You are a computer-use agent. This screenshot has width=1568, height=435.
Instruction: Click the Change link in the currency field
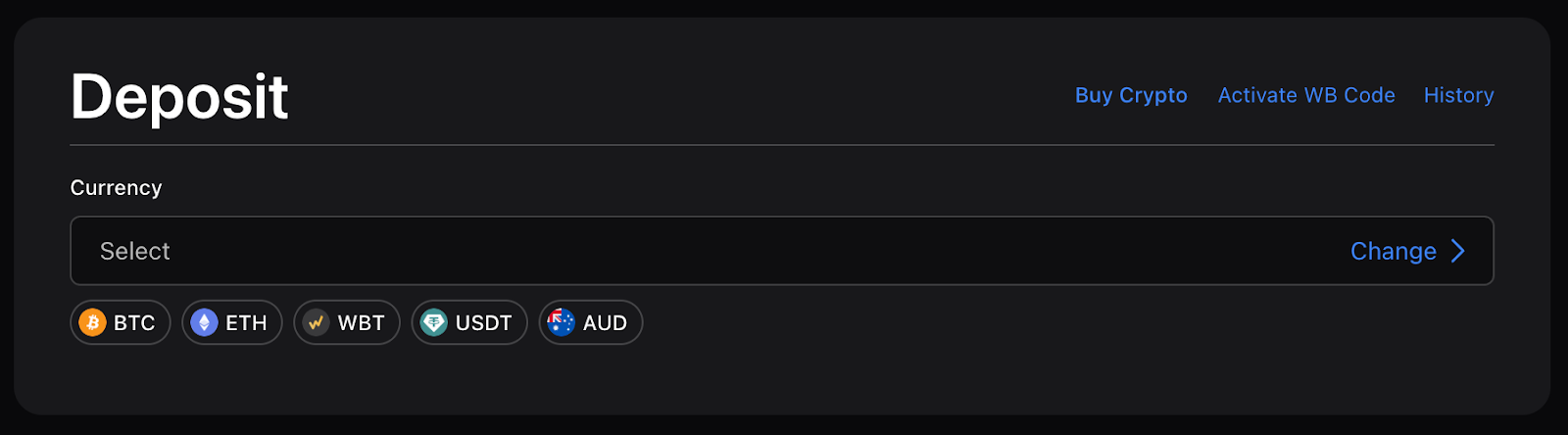point(1393,251)
